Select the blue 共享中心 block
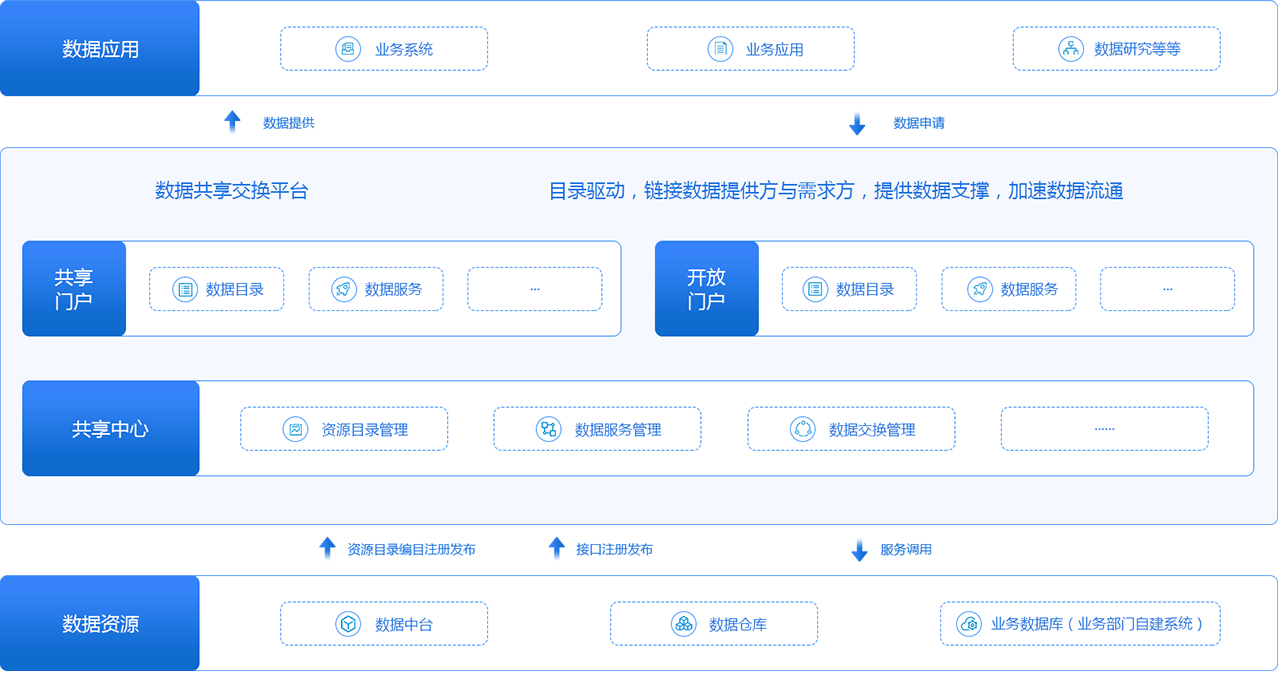This screenshot has width=1283, height=673. point(111,429)
